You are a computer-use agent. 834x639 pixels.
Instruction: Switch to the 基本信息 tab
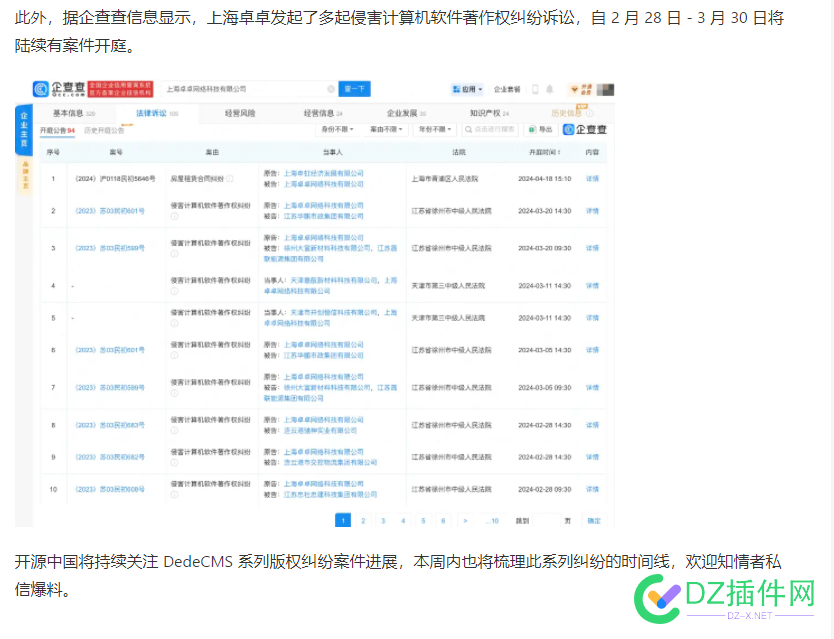point(73,113)
